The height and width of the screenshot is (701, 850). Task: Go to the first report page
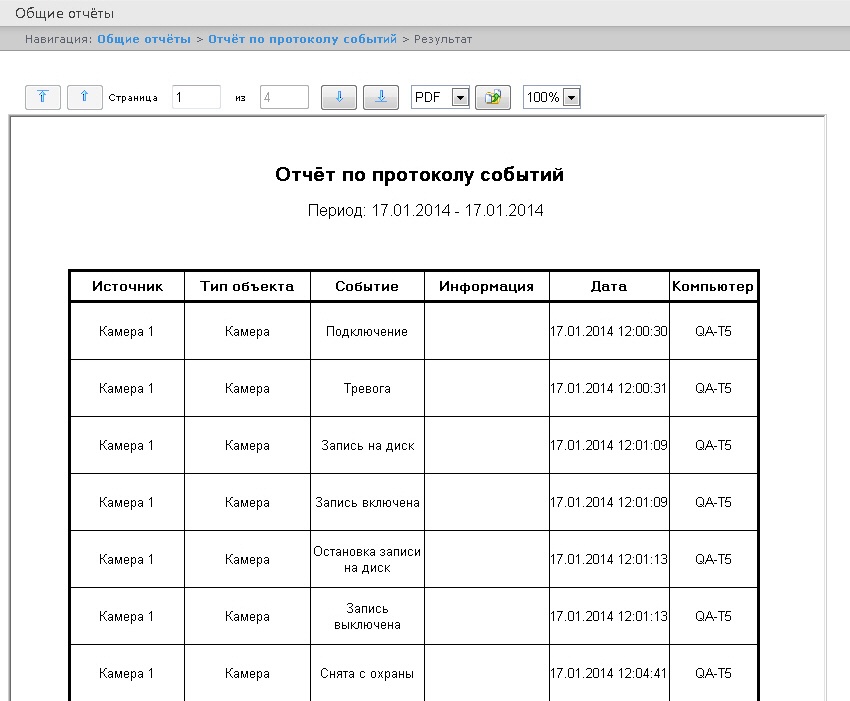pos(42,97)
